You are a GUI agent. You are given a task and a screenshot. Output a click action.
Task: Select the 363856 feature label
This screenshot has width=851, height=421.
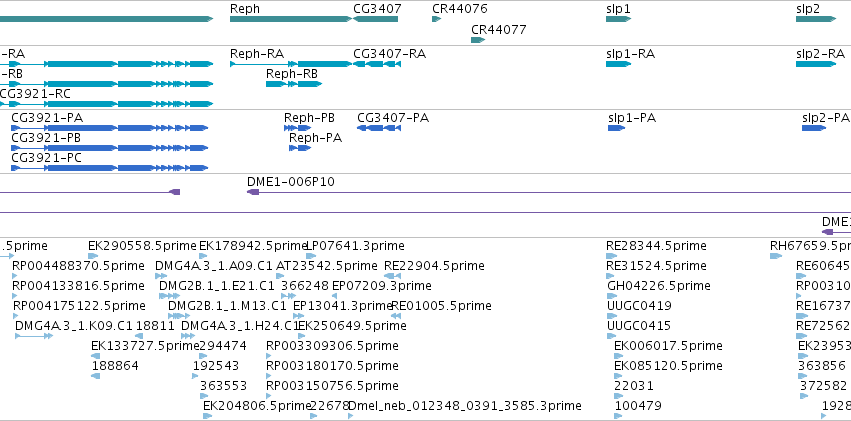coord(822,367)
